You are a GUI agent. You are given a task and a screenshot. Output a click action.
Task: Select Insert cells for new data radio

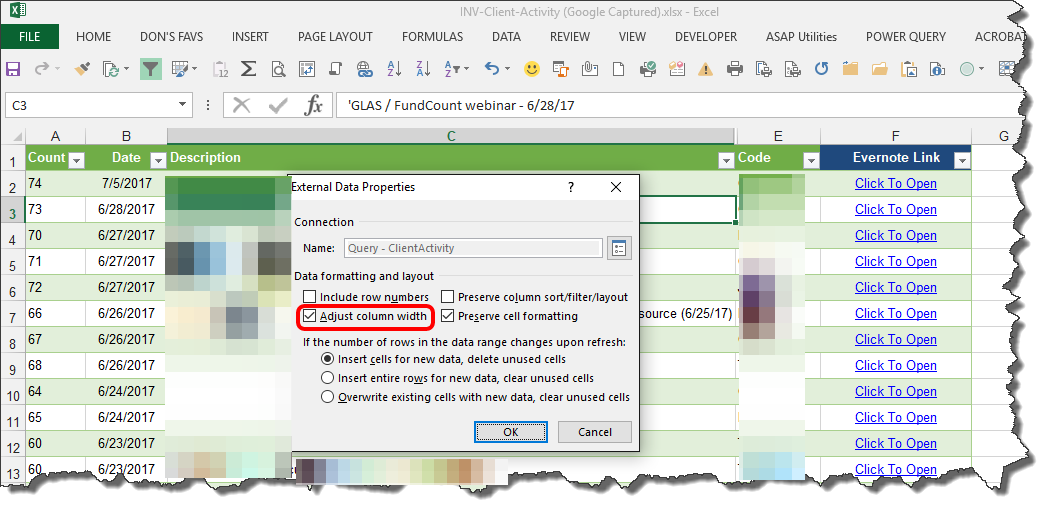[x=327, y=360]
